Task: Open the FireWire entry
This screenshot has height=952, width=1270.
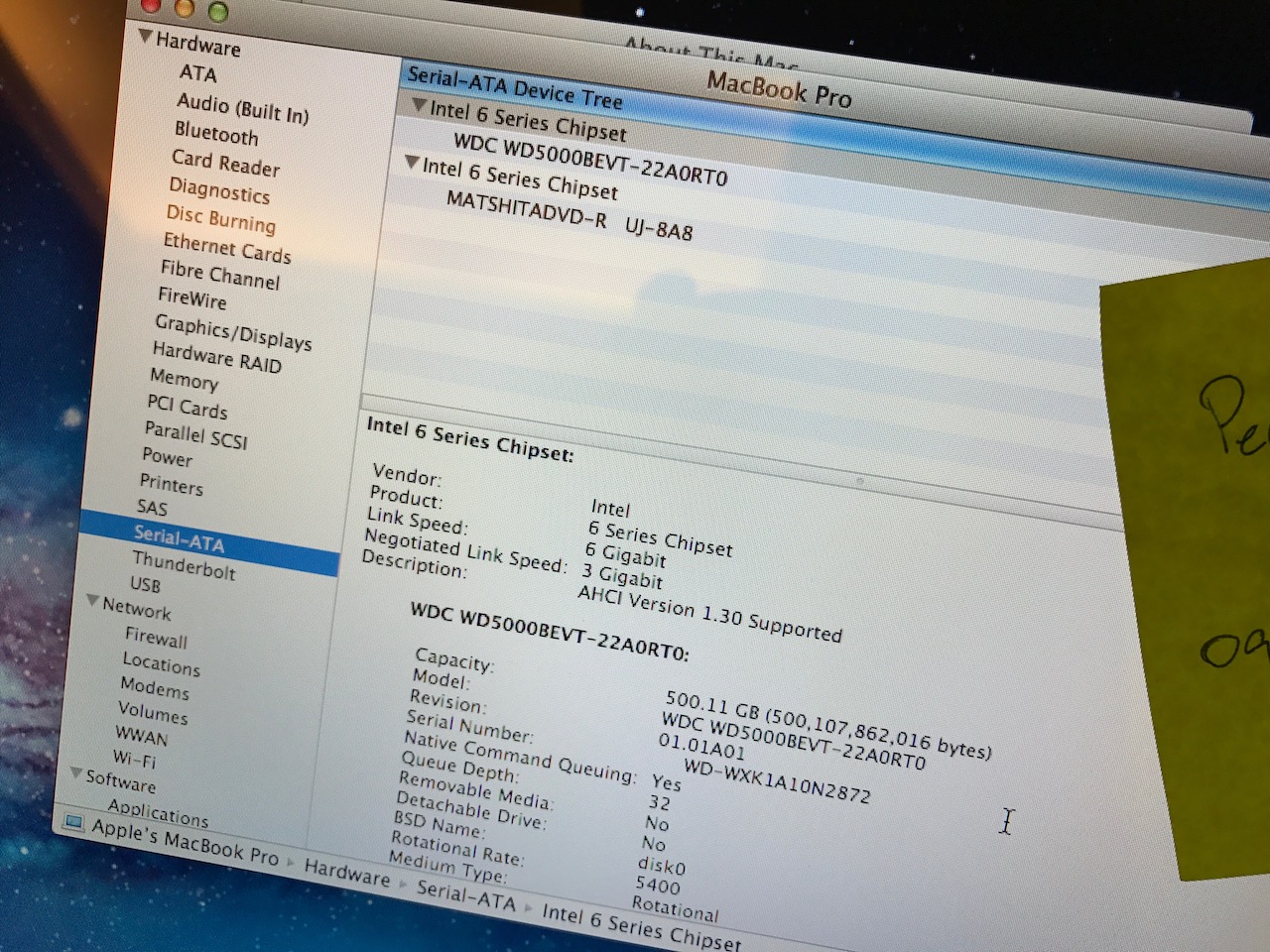Action: (x=192, y=297)
